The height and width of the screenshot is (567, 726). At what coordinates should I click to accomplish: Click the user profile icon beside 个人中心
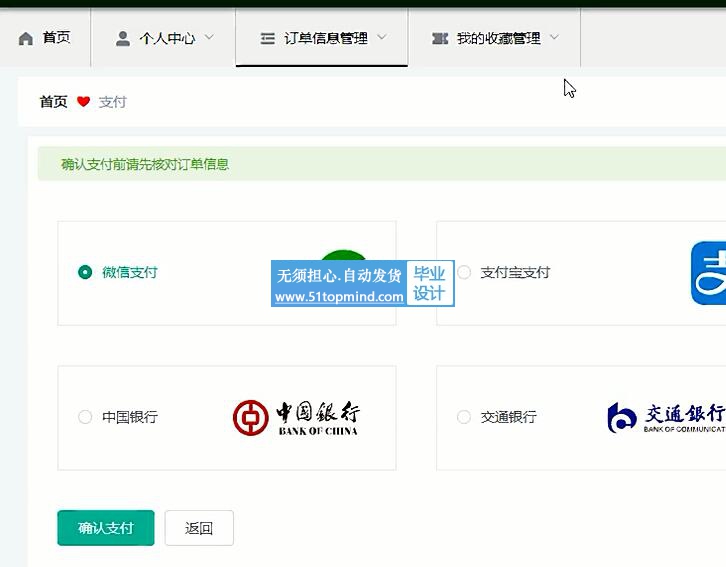123,38
